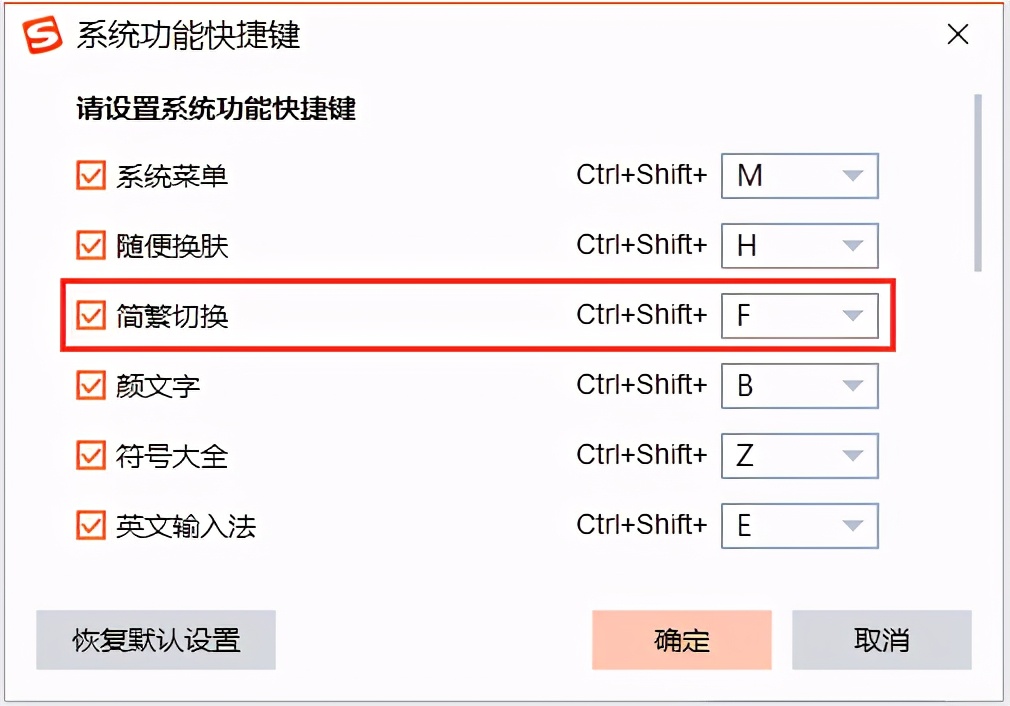Uncheck the 符号大全 option

(91, 455)
